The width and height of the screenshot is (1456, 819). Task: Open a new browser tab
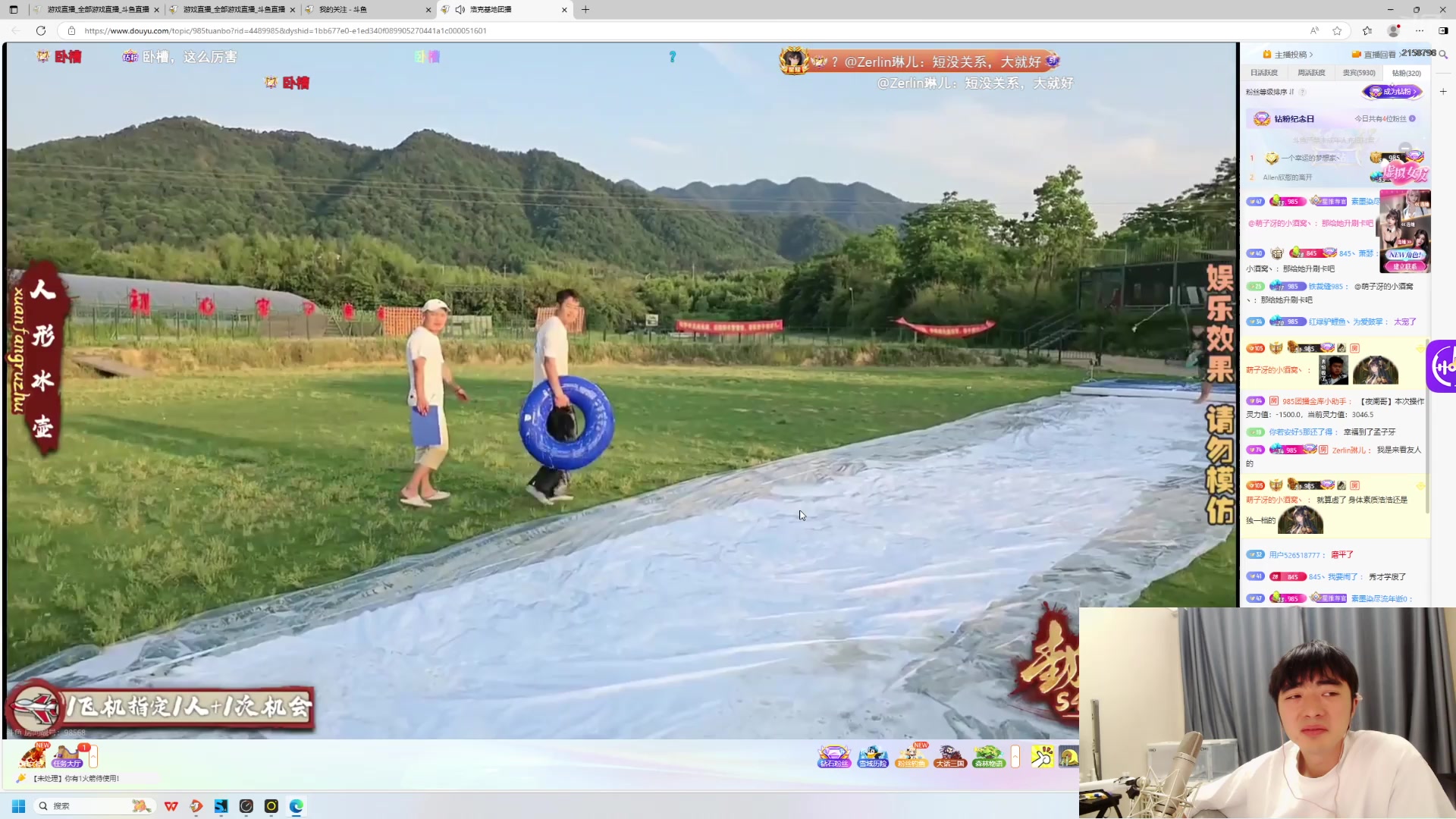[x=585, y=10]
